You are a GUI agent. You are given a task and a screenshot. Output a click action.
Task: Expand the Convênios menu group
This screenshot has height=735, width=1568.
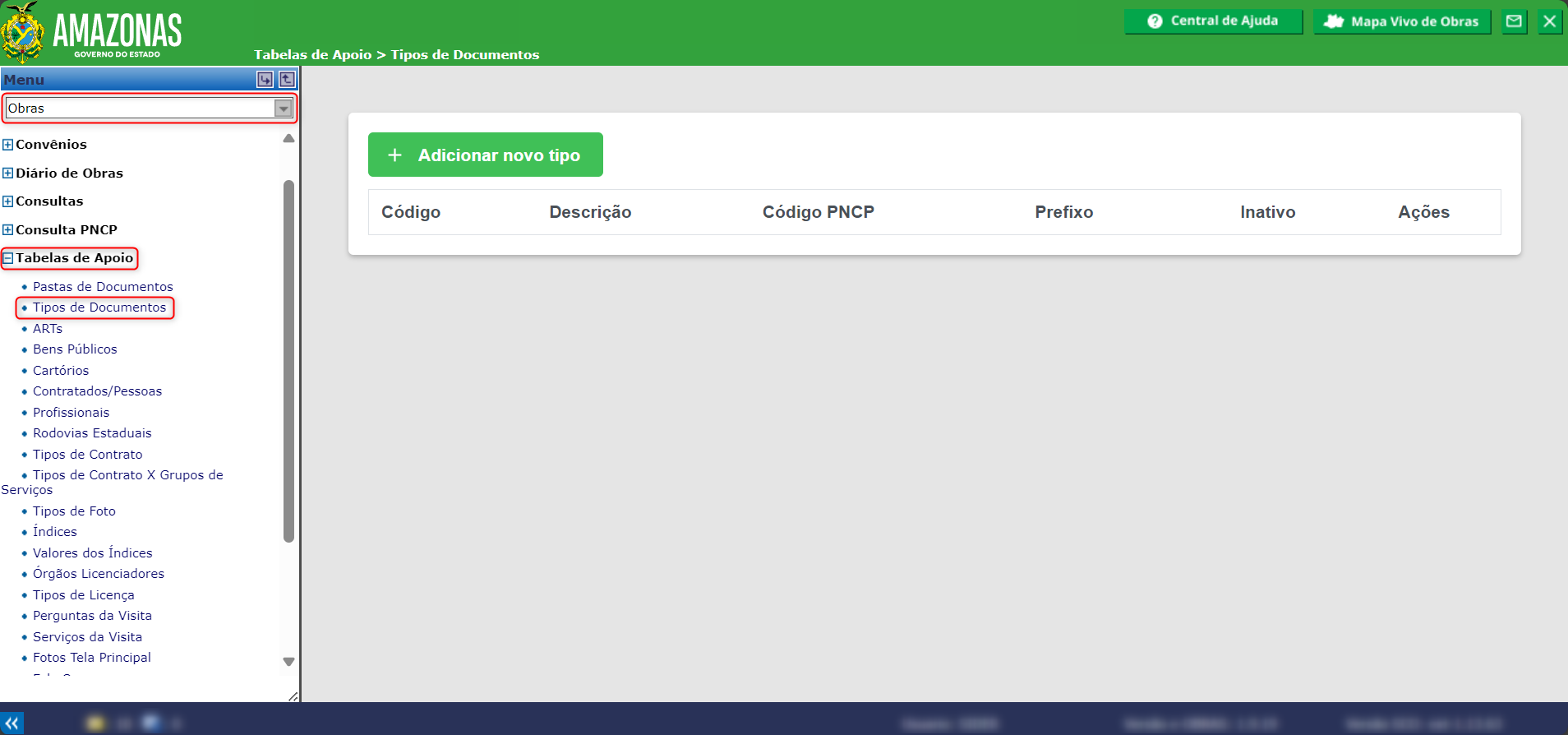pos(7,145)
